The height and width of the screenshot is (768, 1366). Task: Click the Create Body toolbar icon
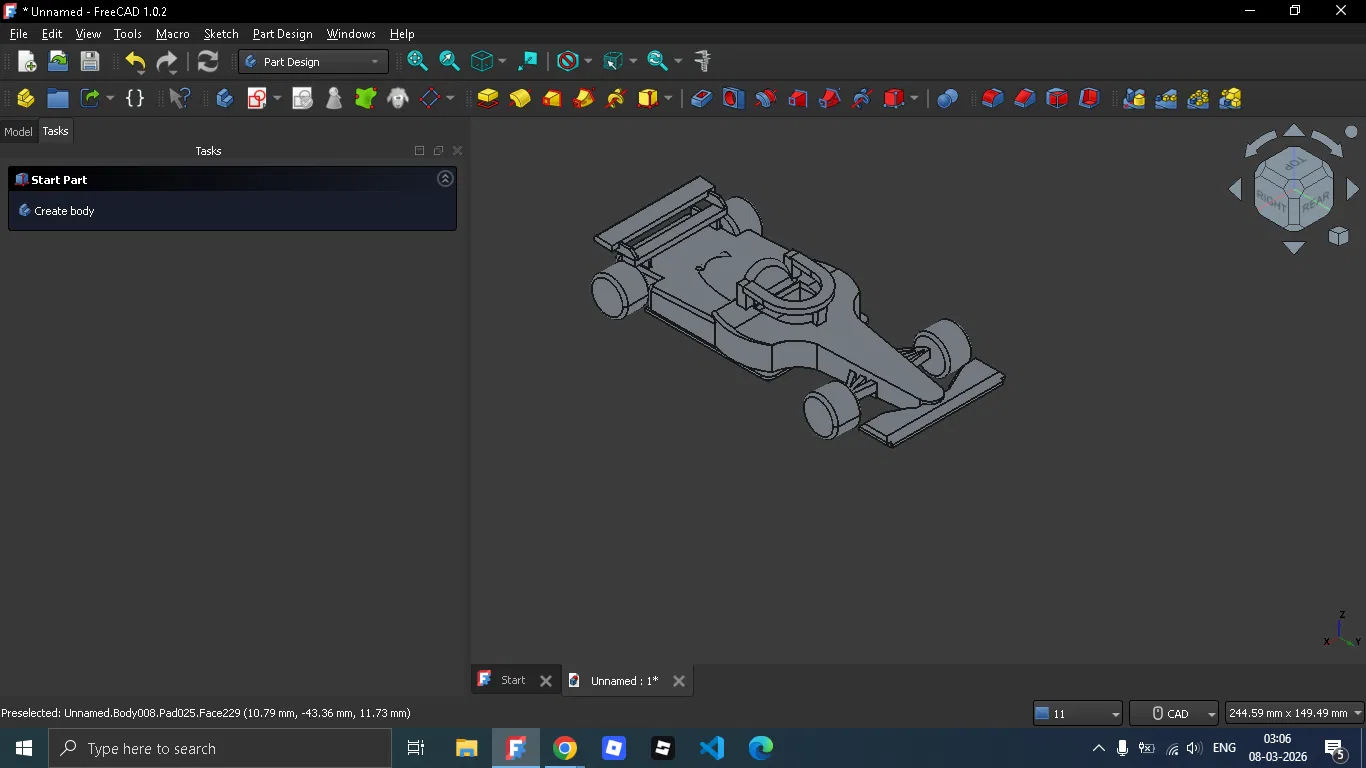[x=225, y=98]
